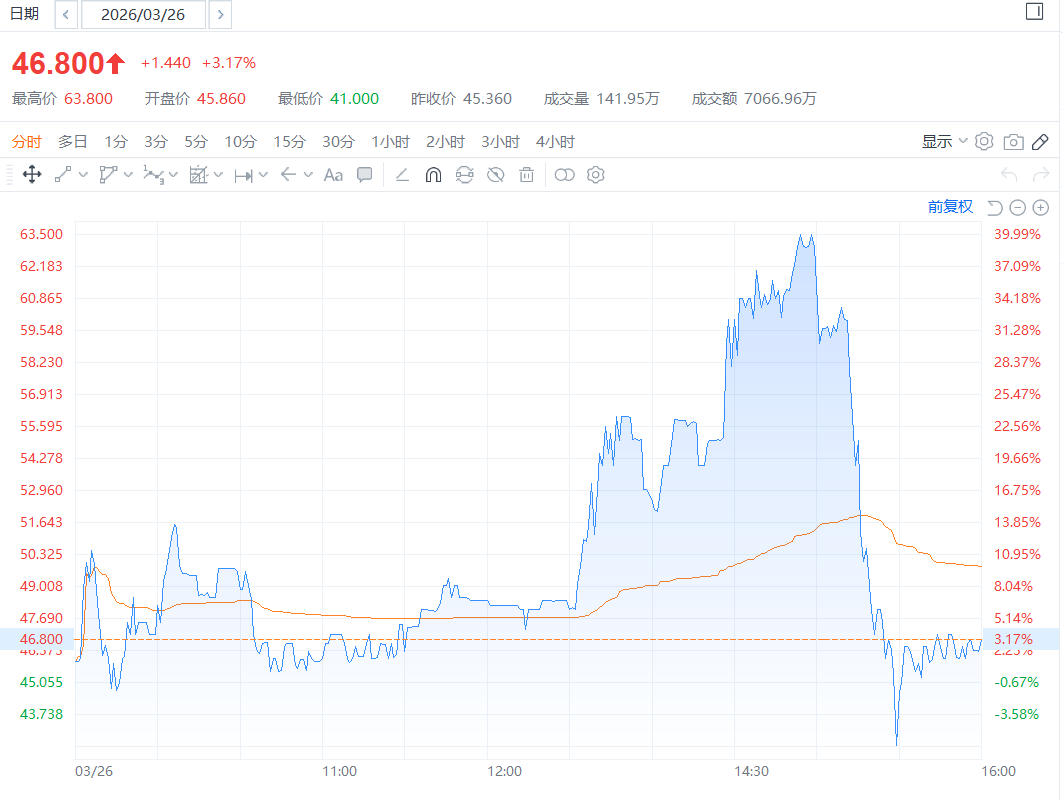This screenshot has height=800, width=1063.
Task: Select the 30分 timeframe tab
Action: click(338, 142)
